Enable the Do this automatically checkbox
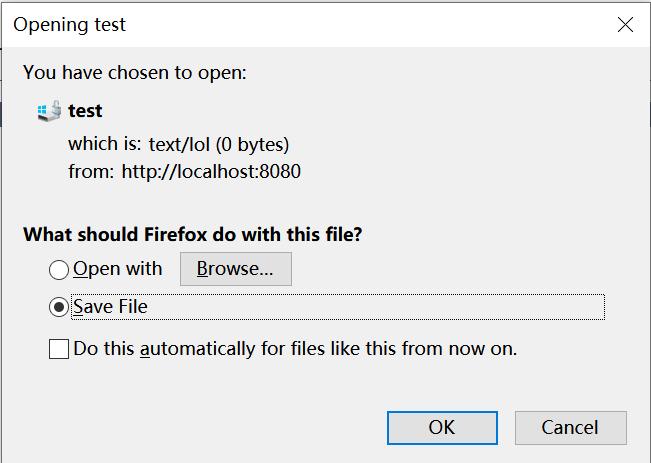 tap(59, 350)
